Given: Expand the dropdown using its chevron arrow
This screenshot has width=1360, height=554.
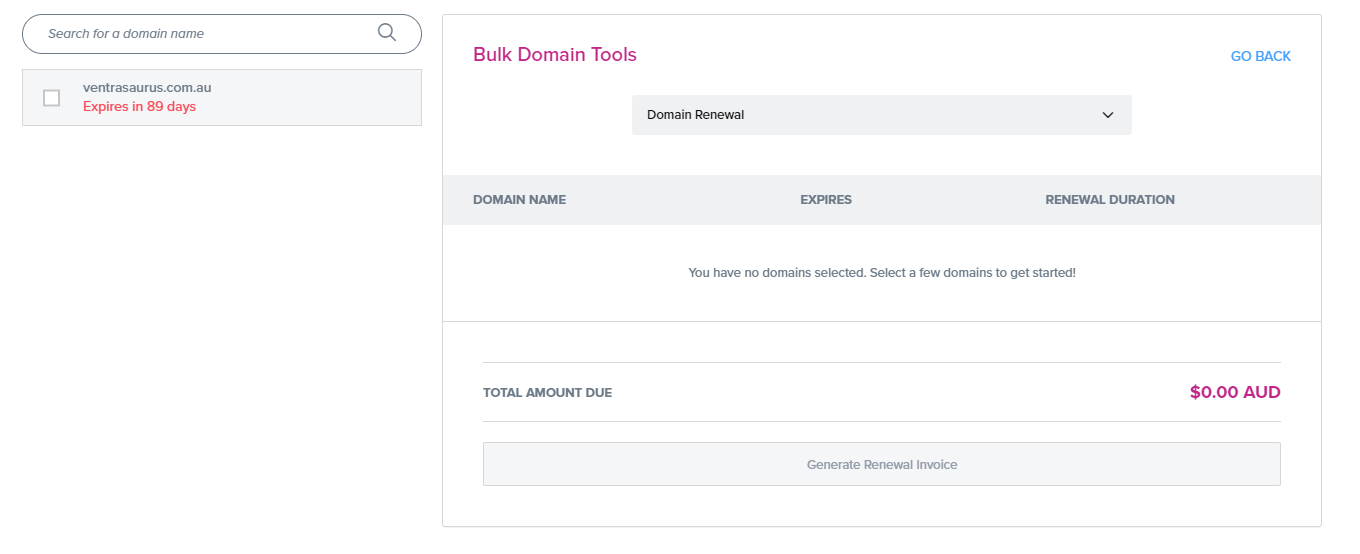Looking at the screenshot, I should click(x=1108, y=115).
